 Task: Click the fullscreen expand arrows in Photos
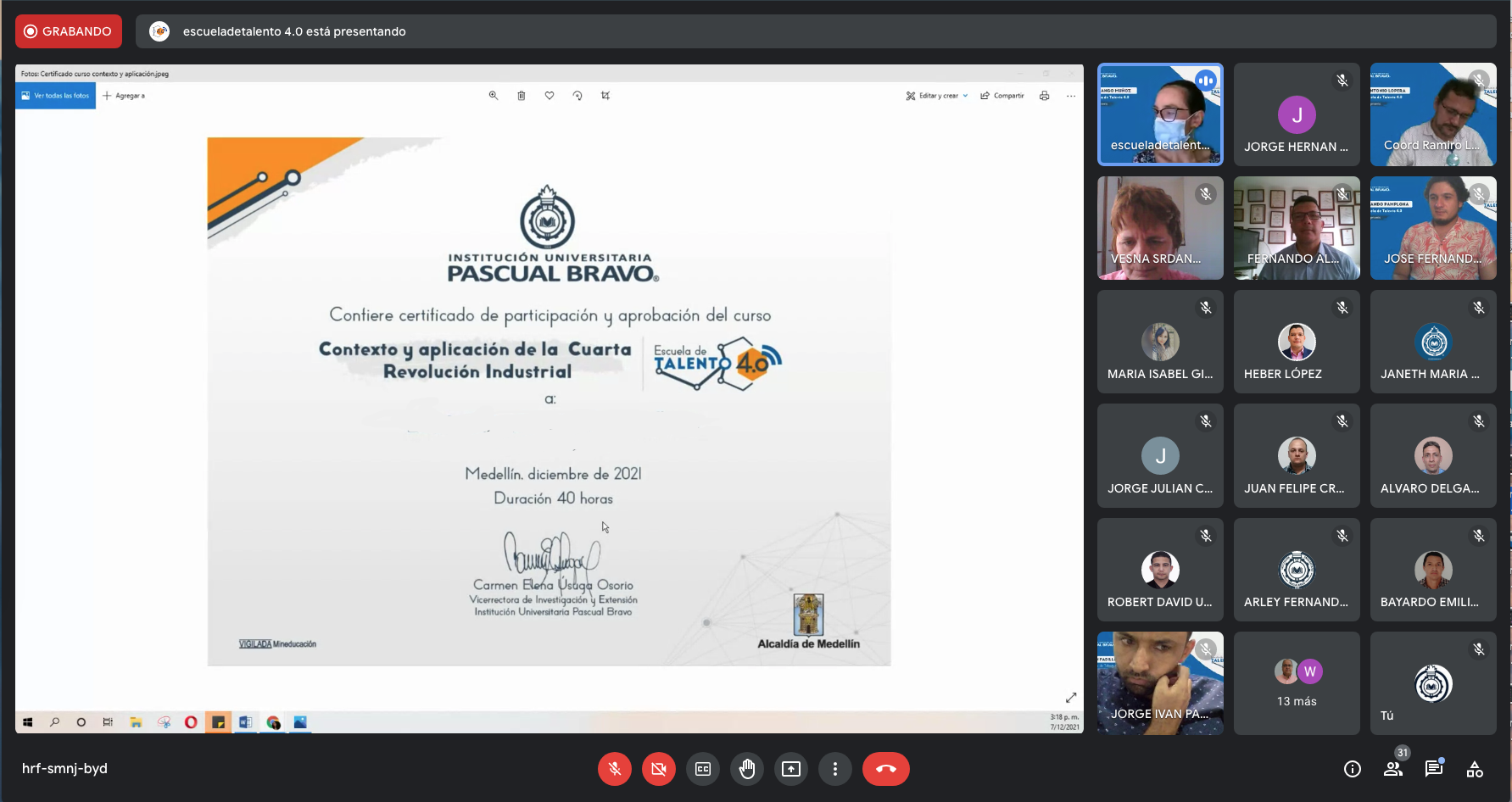1071,697
